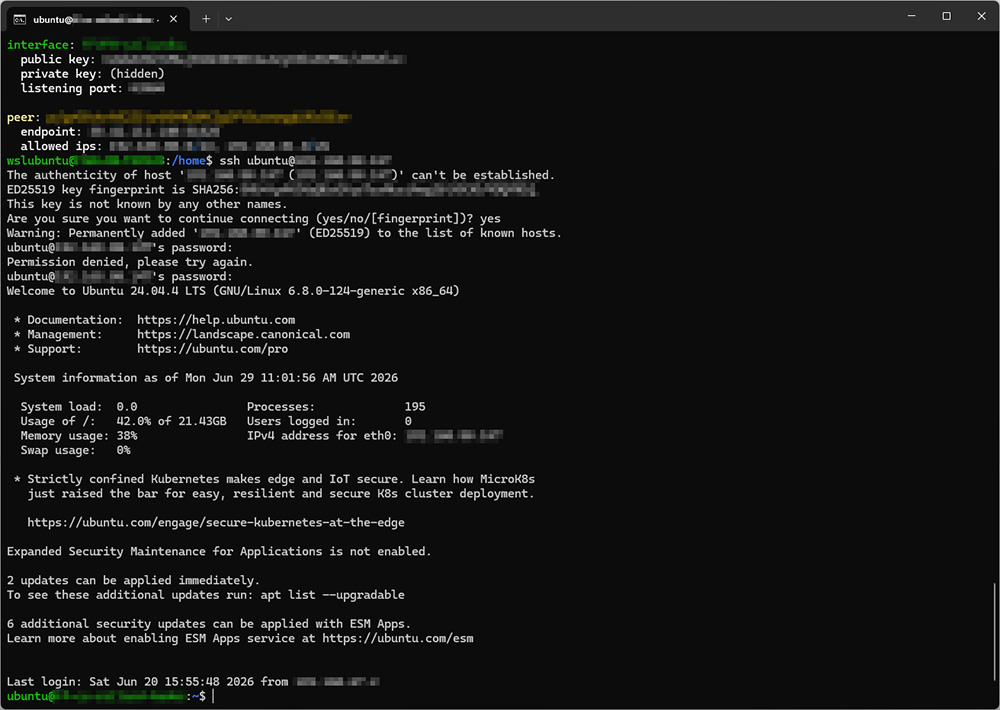1000x710 pixels.
Task: Click 'Expanded Security Maintenance for Applications is not enabled.'
Action: pos(219,551)
